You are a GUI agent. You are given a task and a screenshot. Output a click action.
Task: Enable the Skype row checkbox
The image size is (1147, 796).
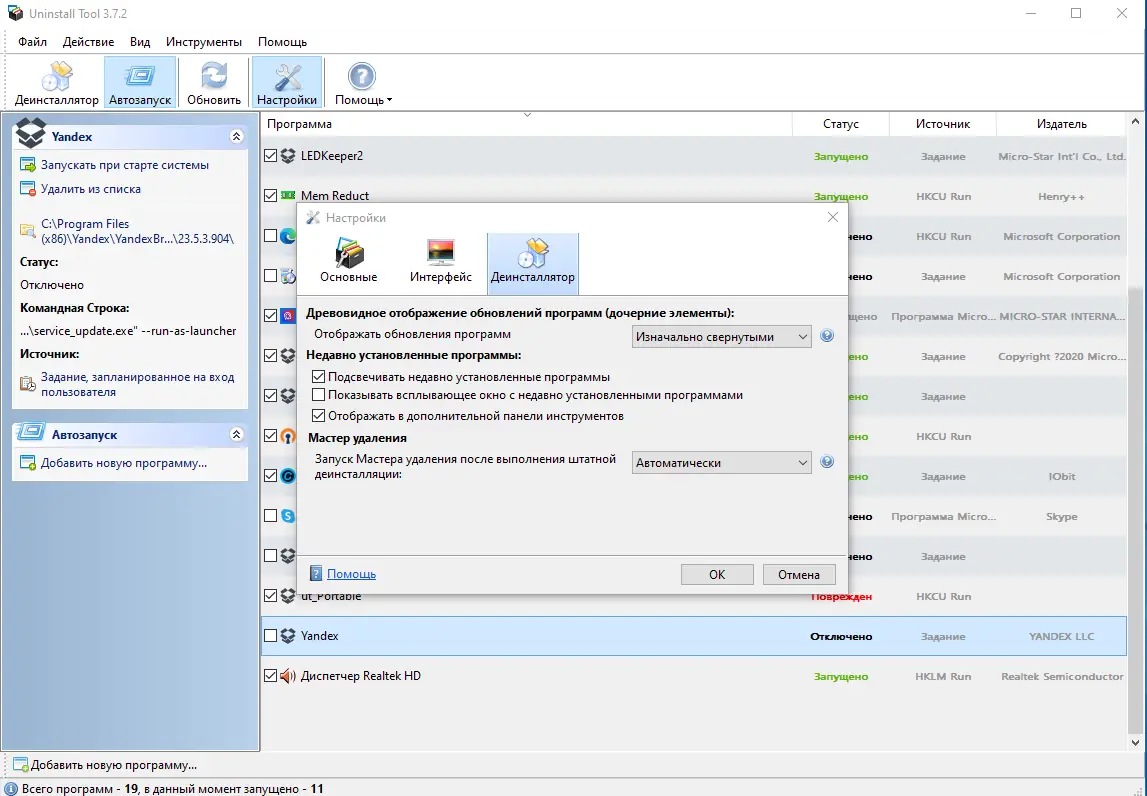(x=271, y=516)
